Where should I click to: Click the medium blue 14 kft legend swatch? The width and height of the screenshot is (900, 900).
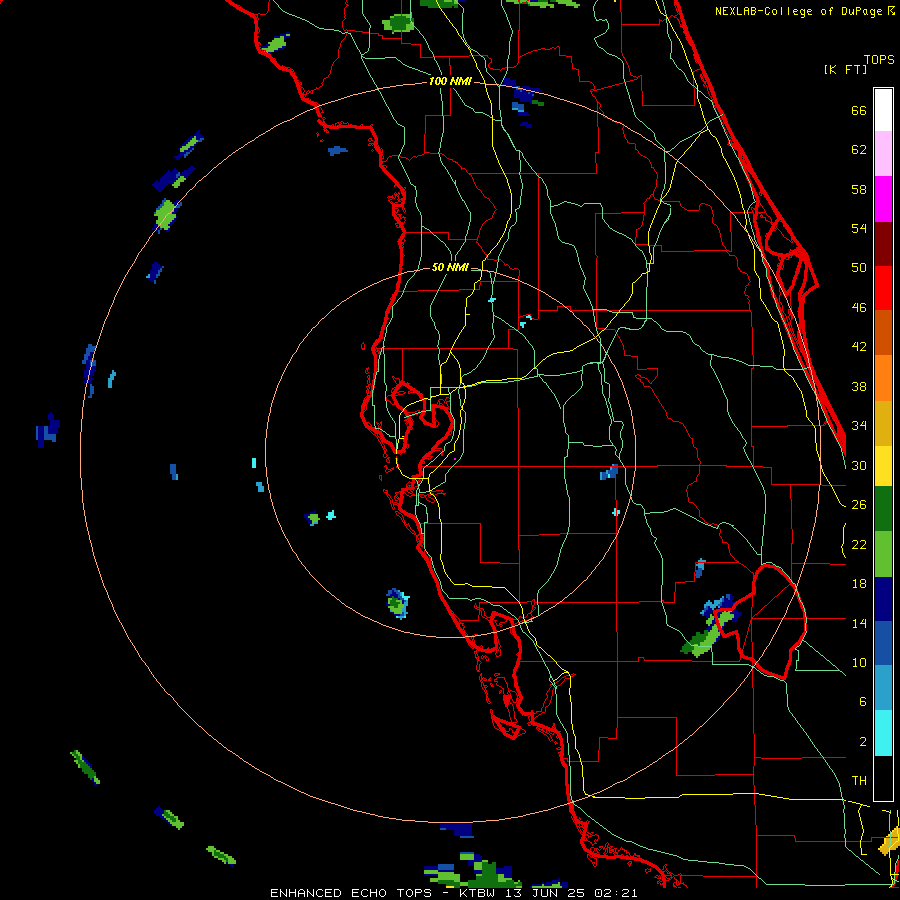pyautogui.click(x=883, y=643)
